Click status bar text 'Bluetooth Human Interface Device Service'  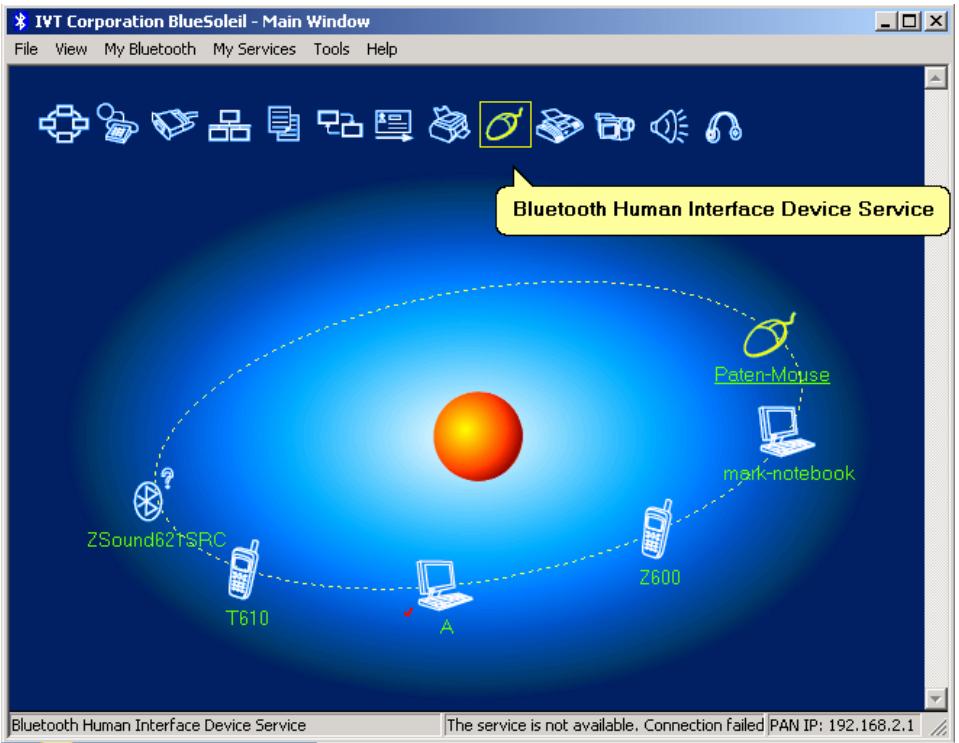(159, 725)
